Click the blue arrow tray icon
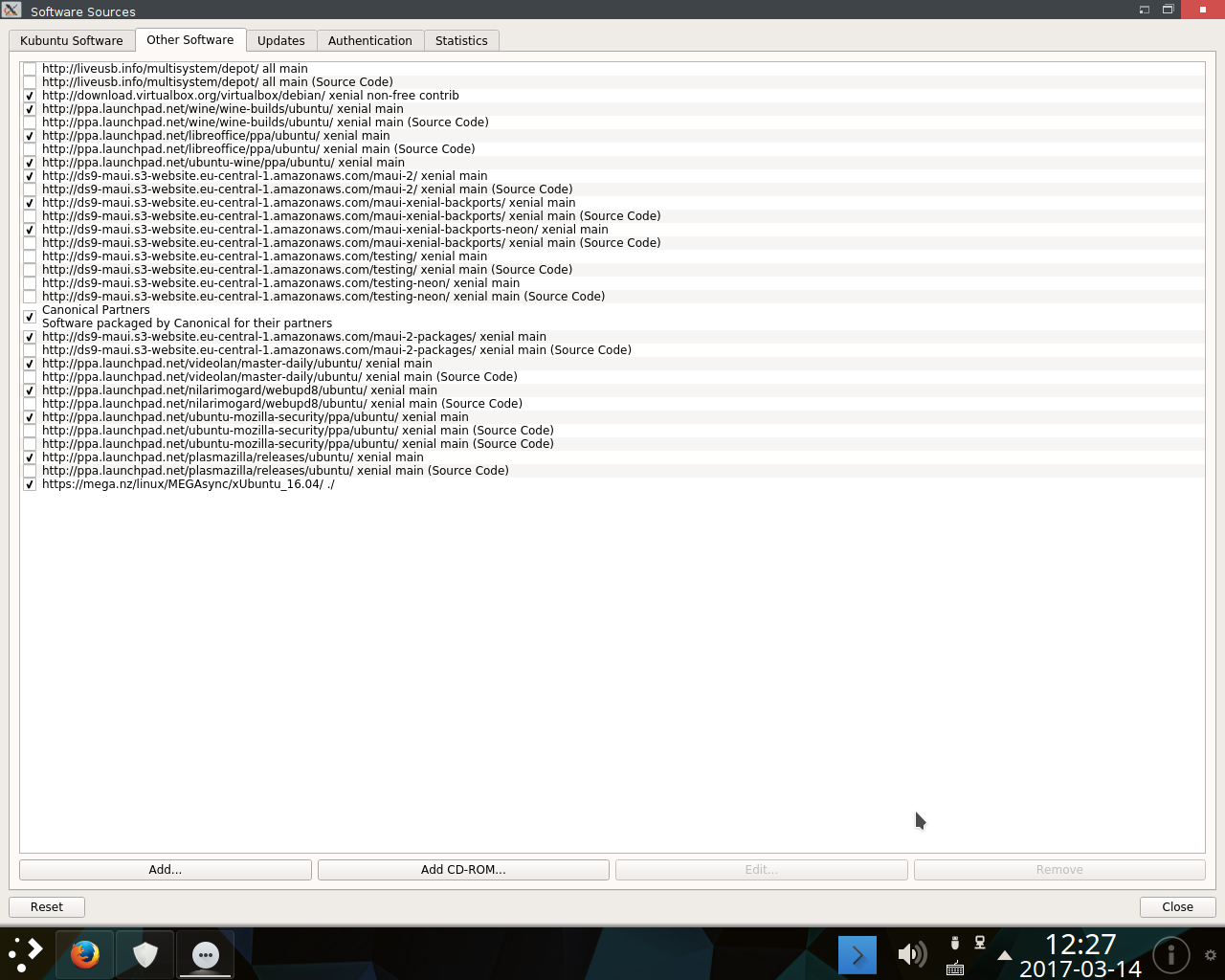This screenshot has height=980, width=1225. pos(857,955)
